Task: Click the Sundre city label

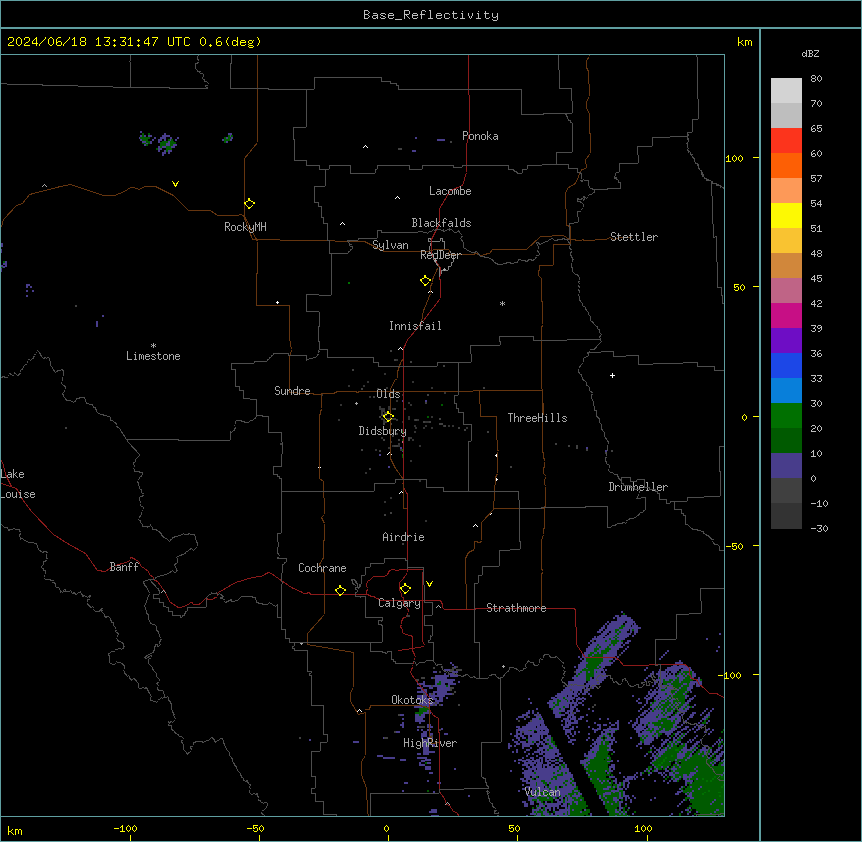Action: 292,391
